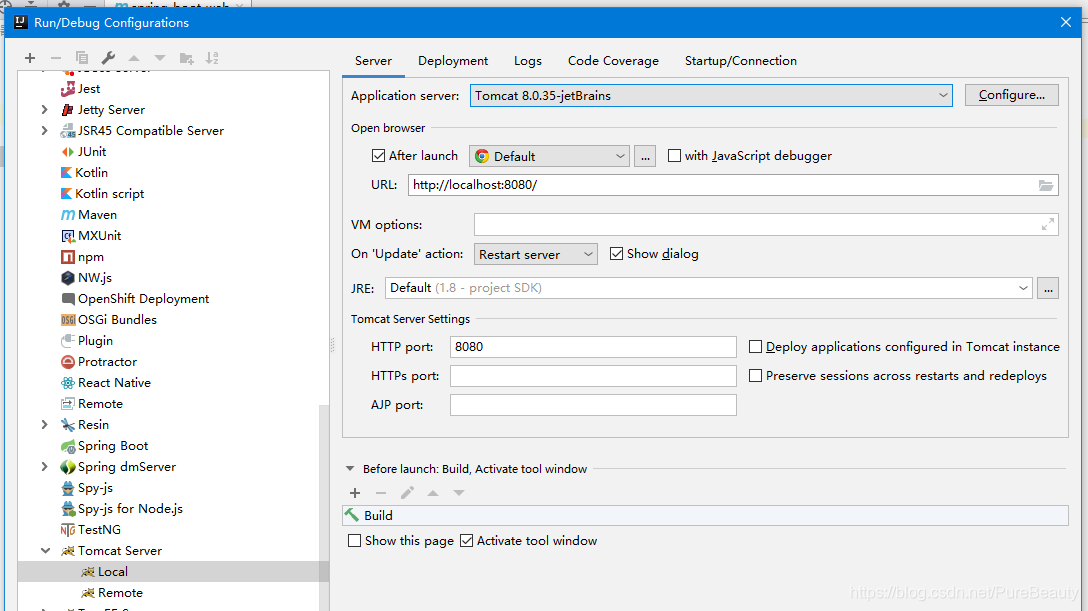Select the Build task row
The image size is (1088, 611).
706,516
